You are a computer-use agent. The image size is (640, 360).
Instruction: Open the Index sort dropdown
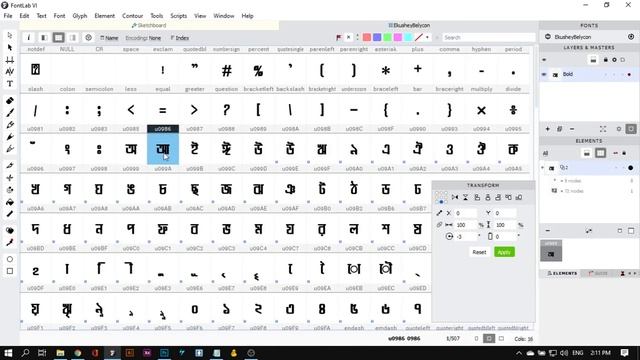click(180, 38)
